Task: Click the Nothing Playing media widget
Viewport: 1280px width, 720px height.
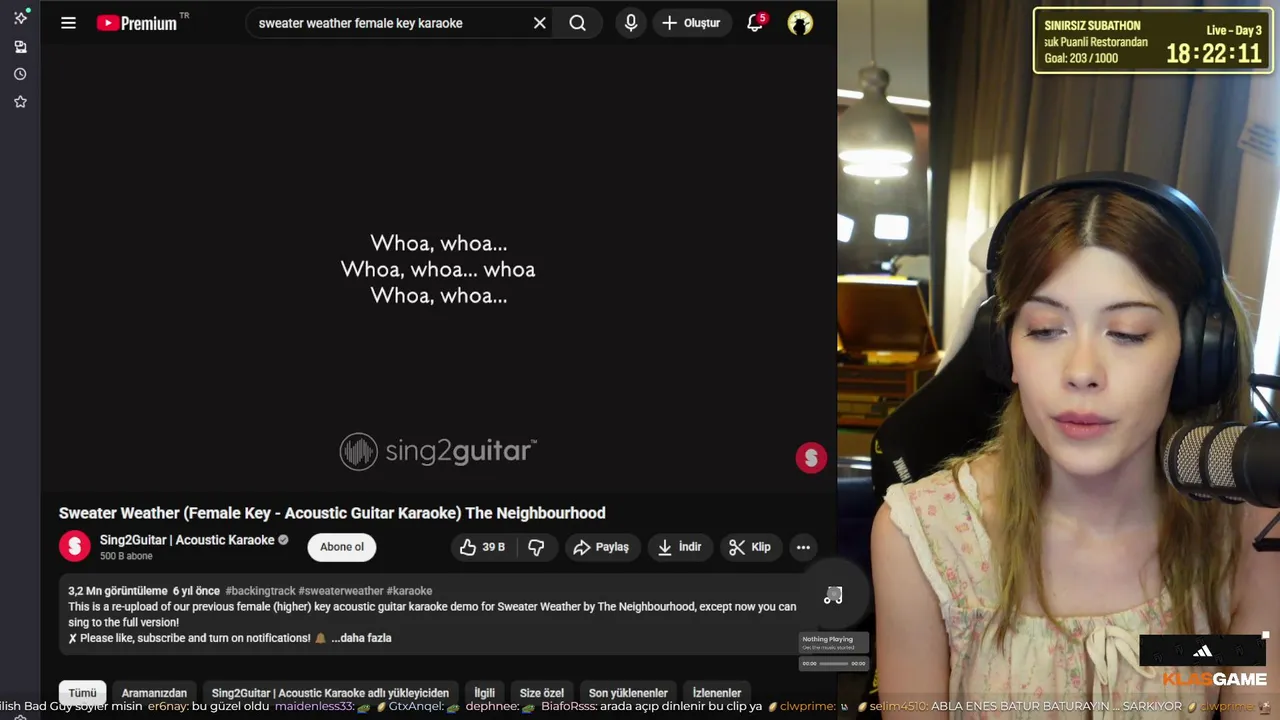Action: (x=834, y=651)
